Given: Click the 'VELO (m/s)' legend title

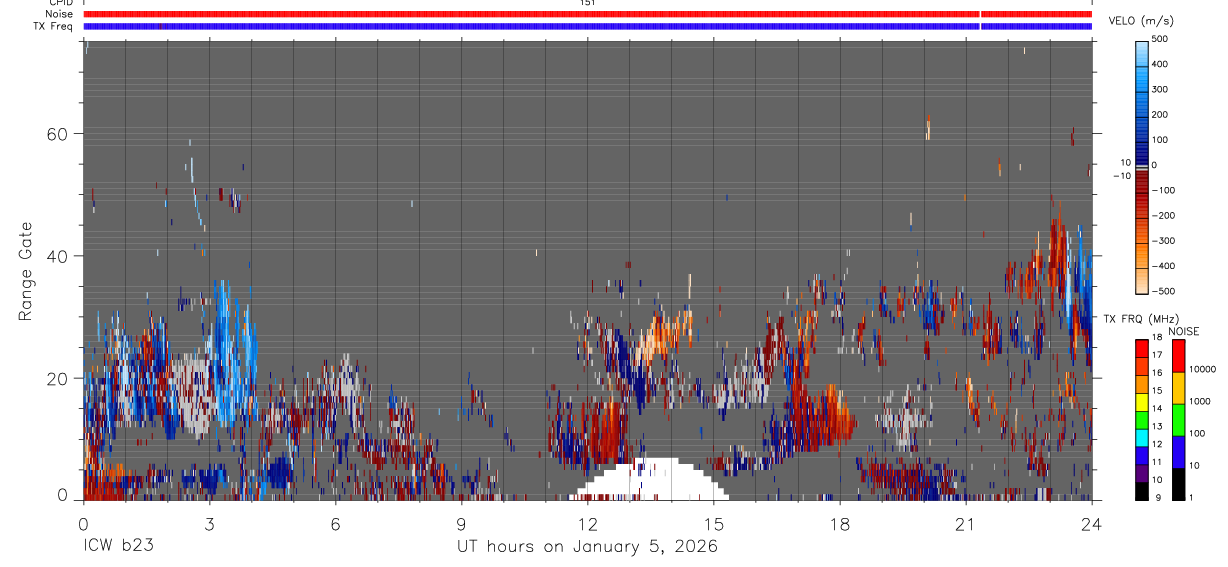Looking at the screenshot, I should coord(1141,21).
